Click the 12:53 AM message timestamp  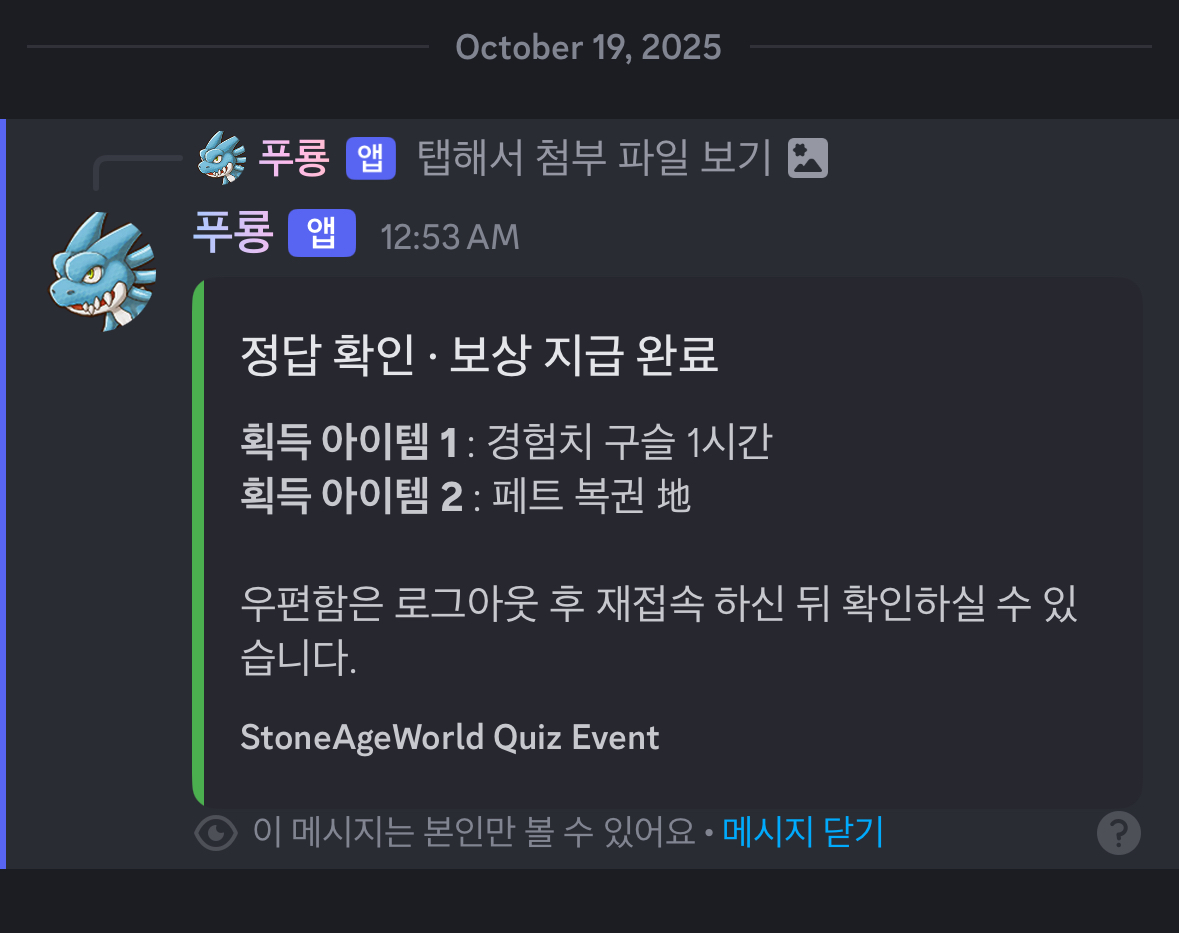450,237
